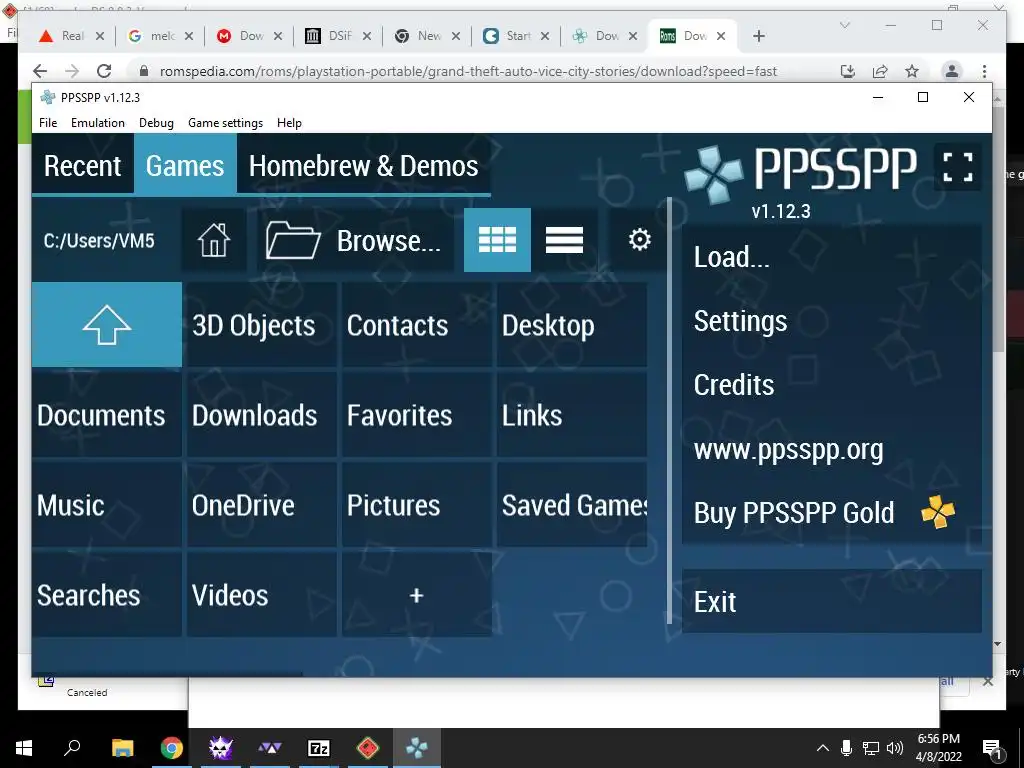The height and width of the screenshot is (768, 1024).
Task: Open Chrome profile avatar icon
Action: tap(952, 71)
